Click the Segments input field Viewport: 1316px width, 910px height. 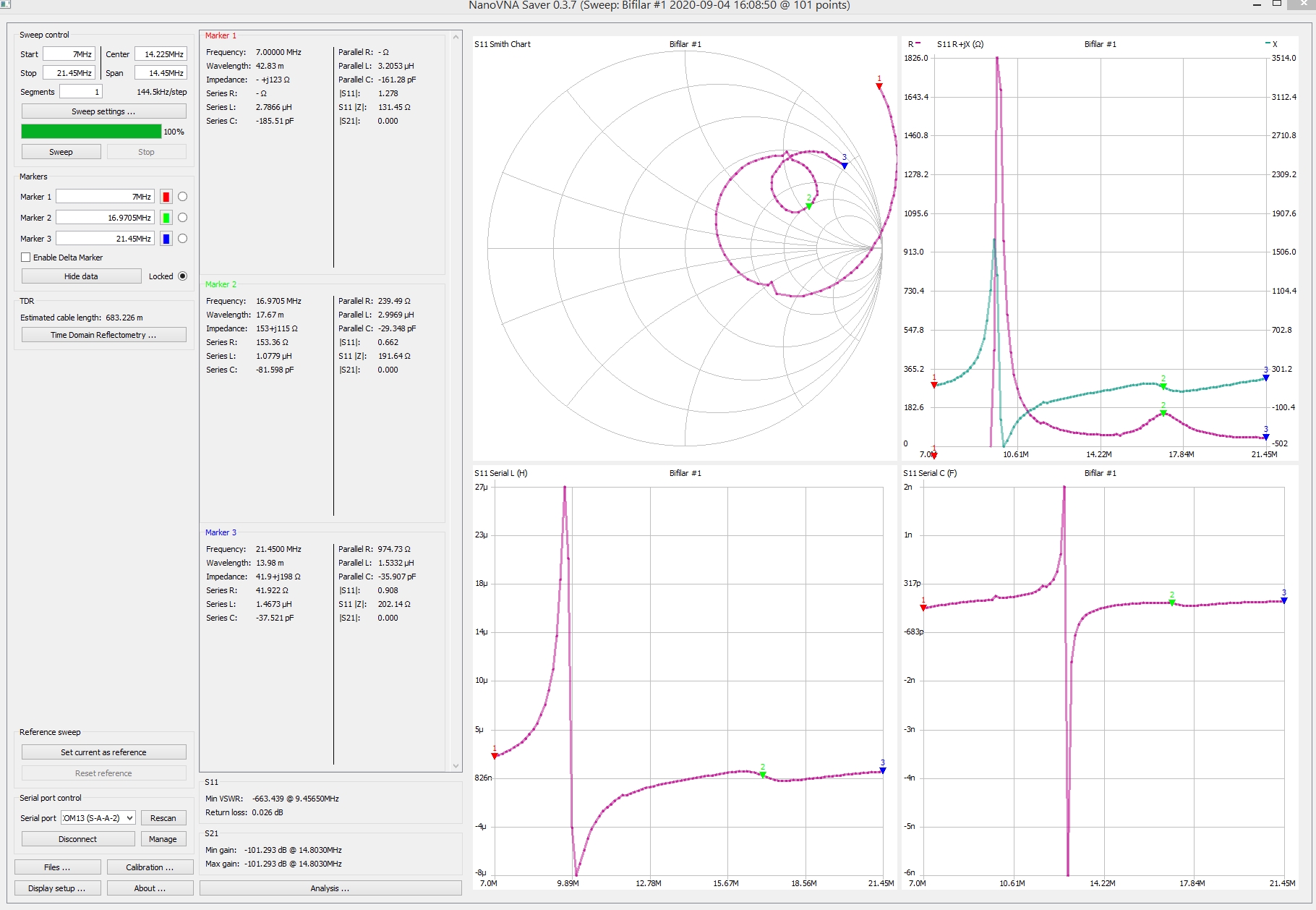pyautogui.click(x=81, y=92)
